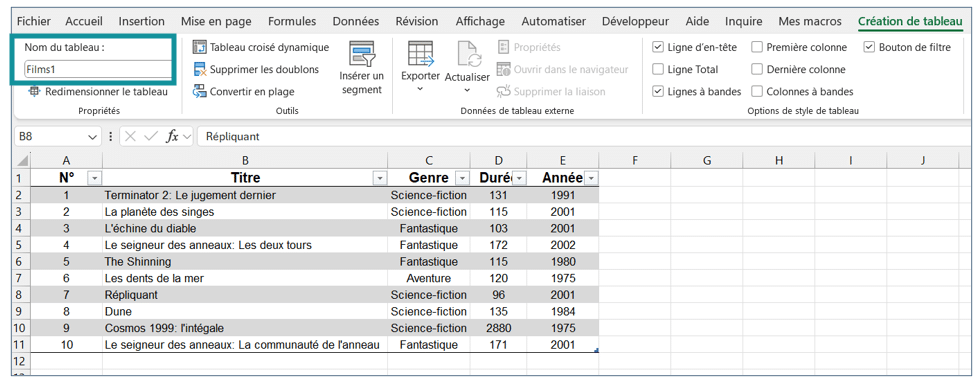Open the N° column filter dropdown

click(94, 179)
